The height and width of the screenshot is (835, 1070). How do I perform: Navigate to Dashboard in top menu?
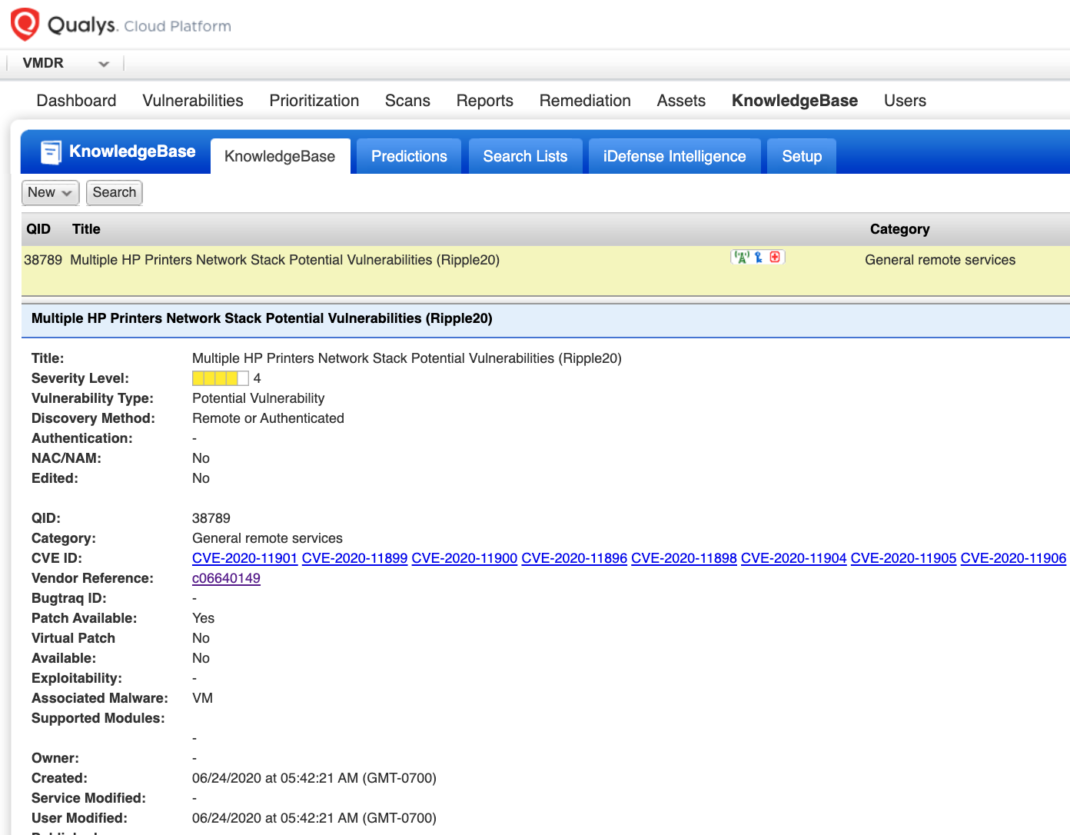tap(76, 100)
